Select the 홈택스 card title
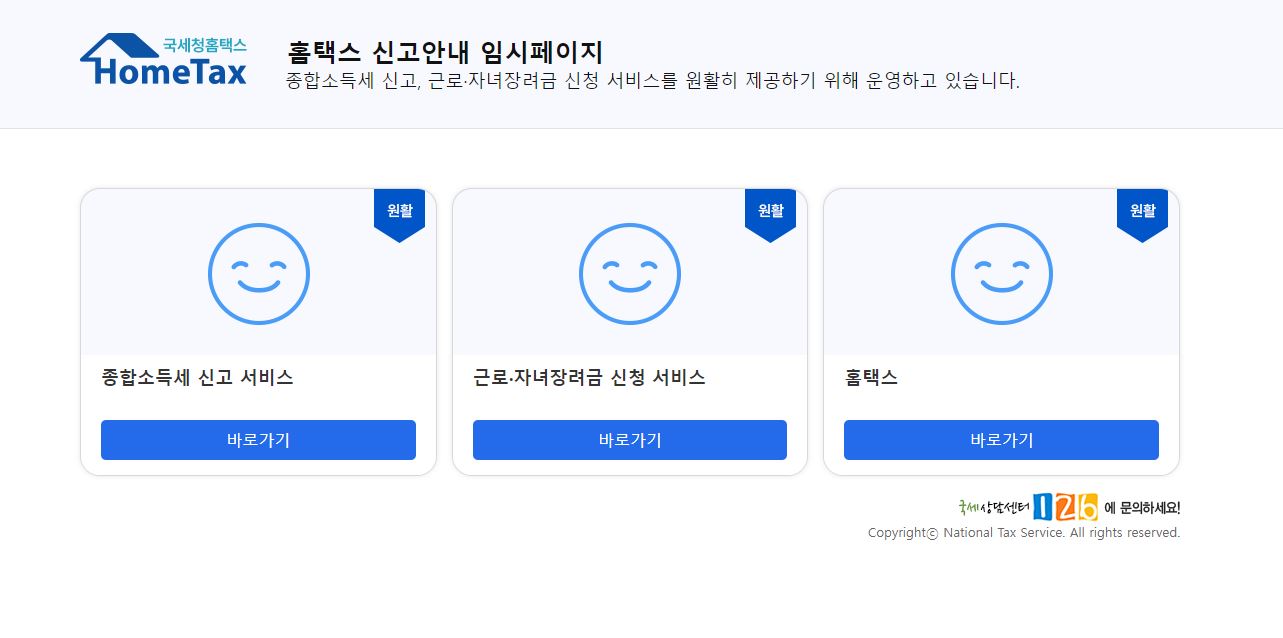The image size is (1283, 638). 871,378
